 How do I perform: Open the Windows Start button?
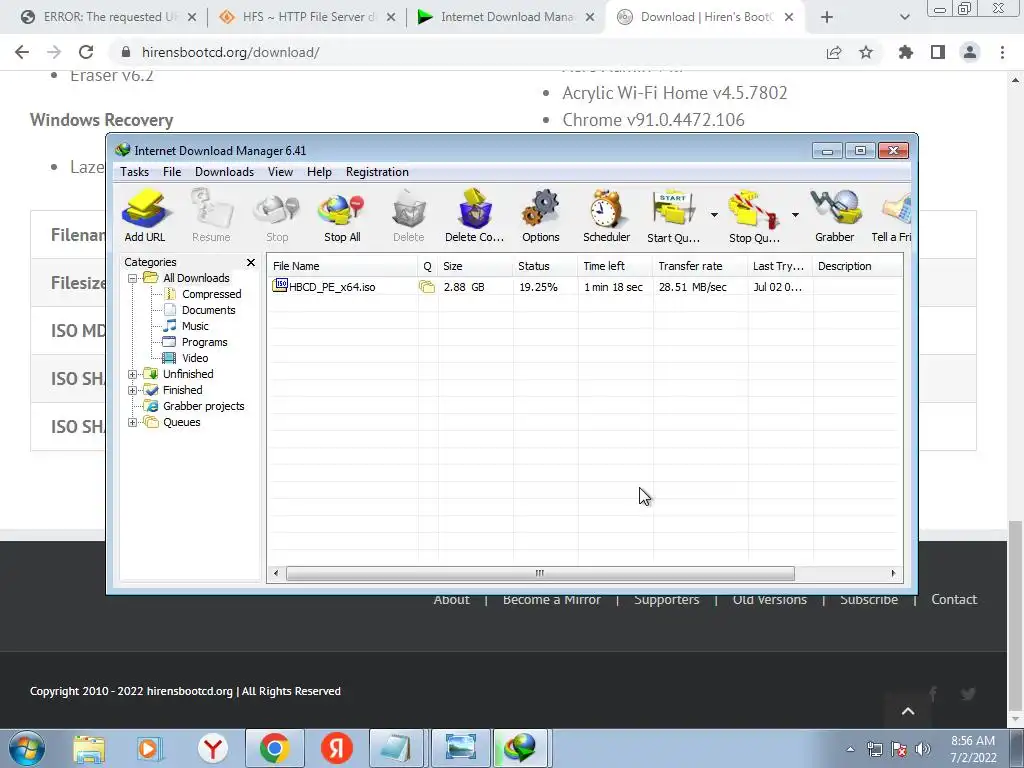point(27,748)
